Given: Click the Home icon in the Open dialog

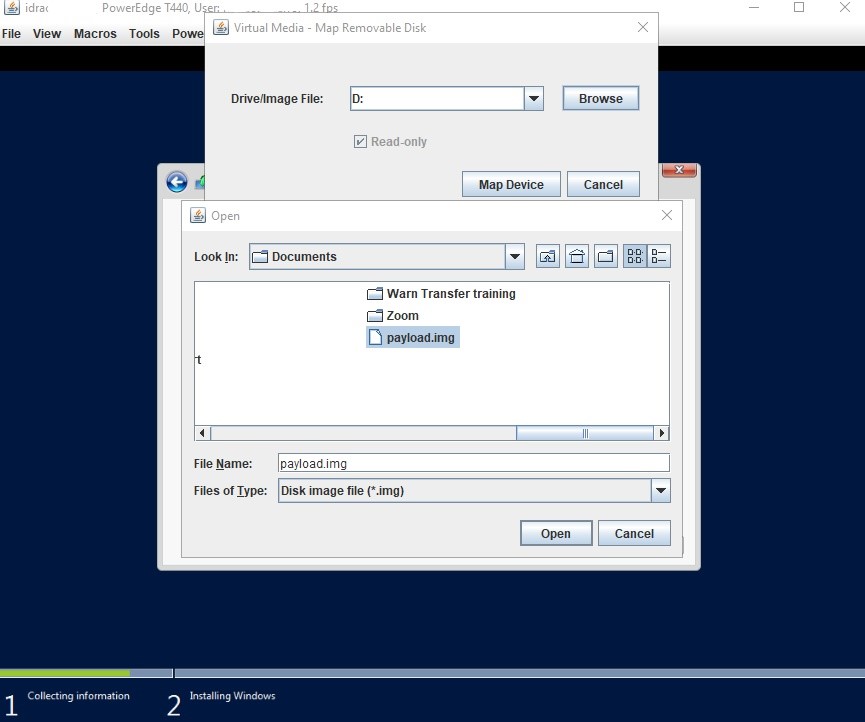Looking at the screenshot, I should pyautogui.click(x=576, y=256).
